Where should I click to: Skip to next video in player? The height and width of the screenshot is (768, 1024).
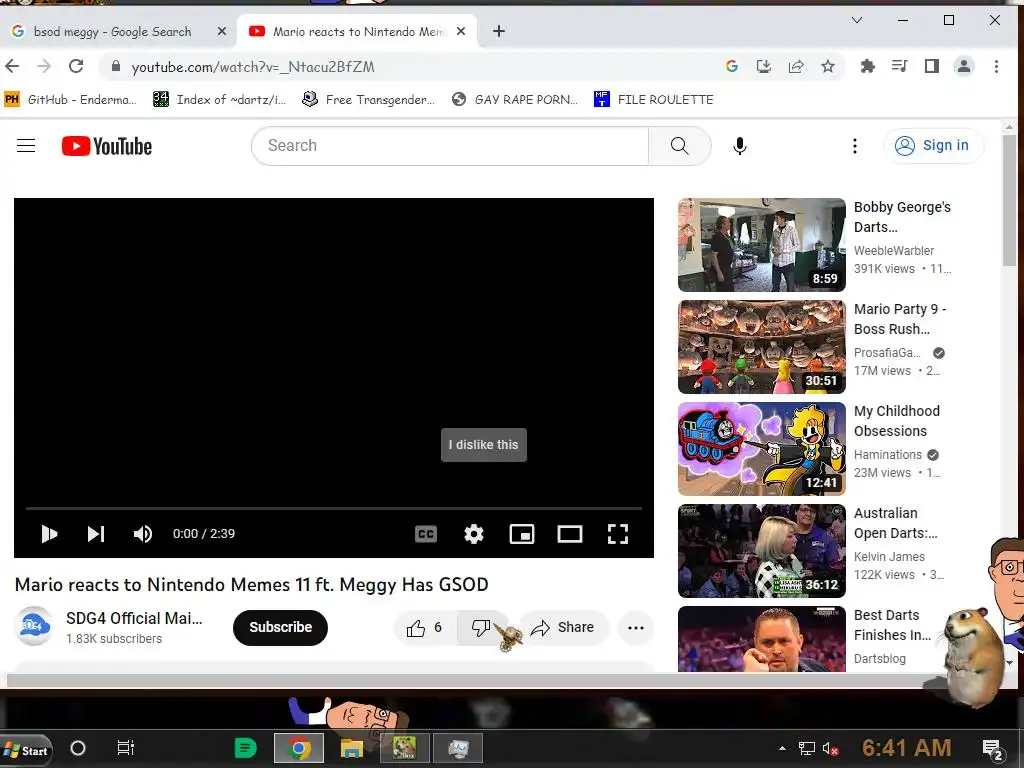(x=96, y=534)
